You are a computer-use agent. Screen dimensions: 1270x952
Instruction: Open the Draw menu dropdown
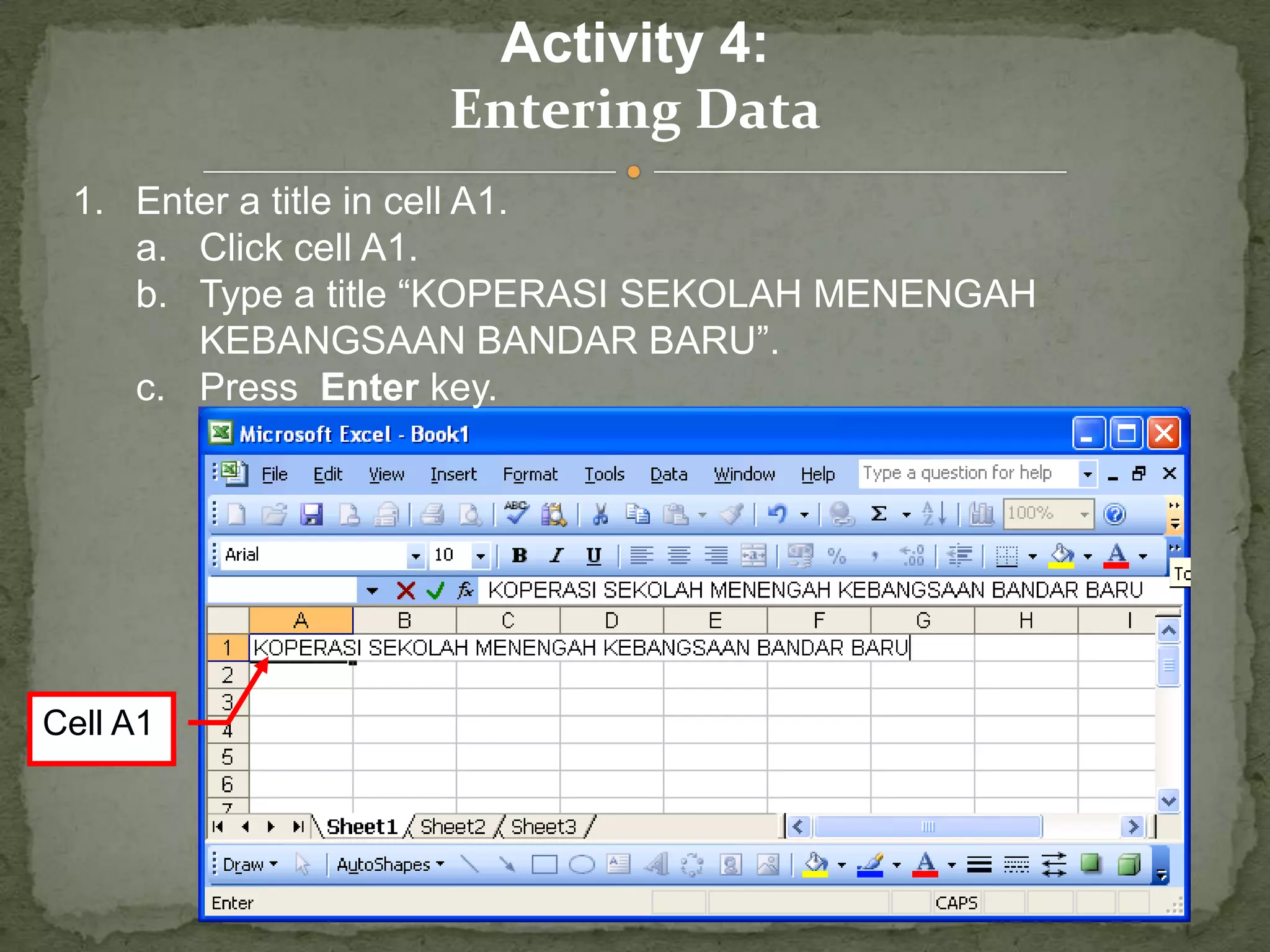coord(251,865)
